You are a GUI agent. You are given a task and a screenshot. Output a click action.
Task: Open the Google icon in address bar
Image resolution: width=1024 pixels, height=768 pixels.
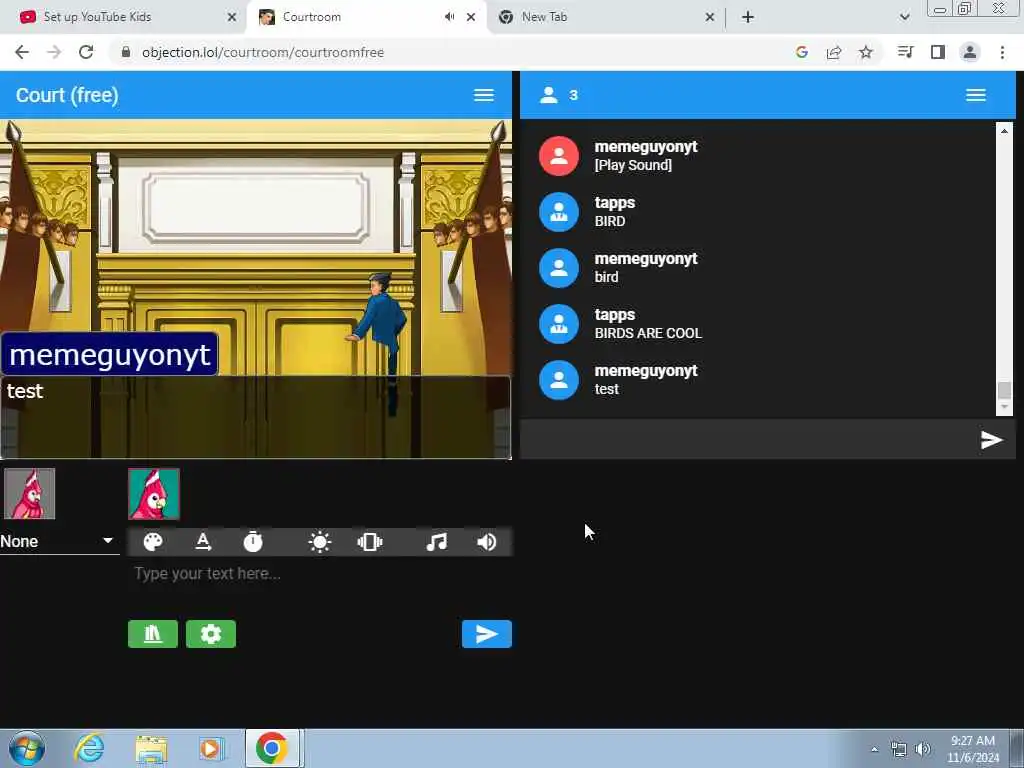[x=802, y=52]
